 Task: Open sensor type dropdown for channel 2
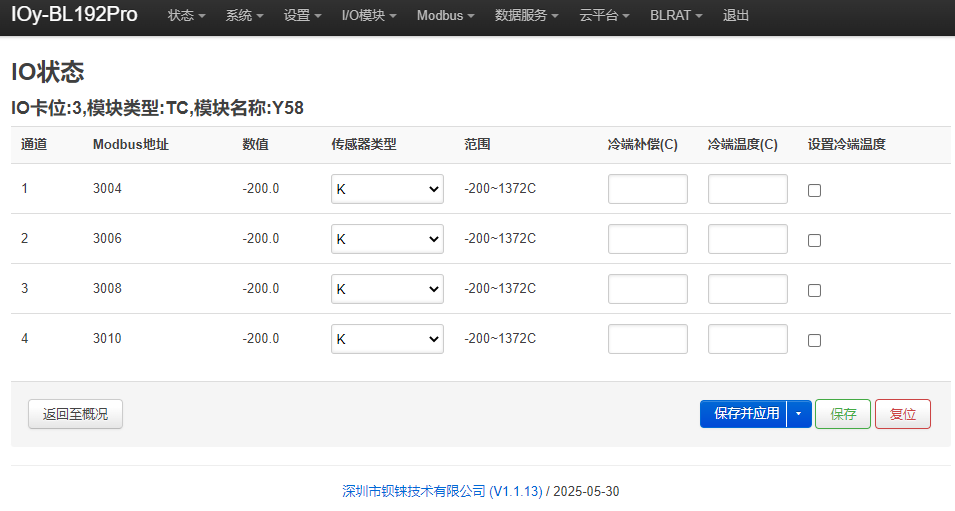(x=387, y=239)
